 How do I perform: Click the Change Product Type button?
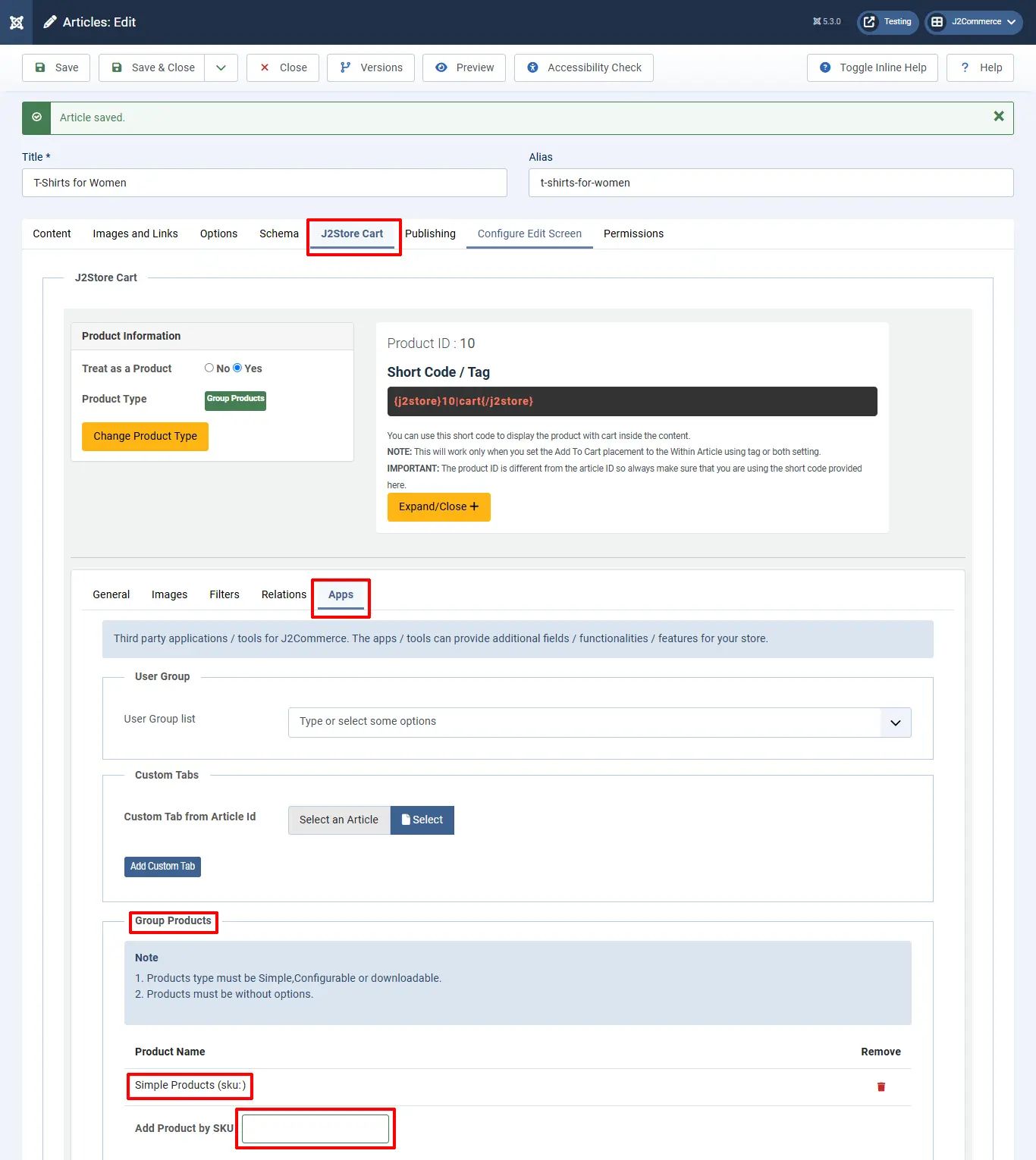tap(145, 436)
